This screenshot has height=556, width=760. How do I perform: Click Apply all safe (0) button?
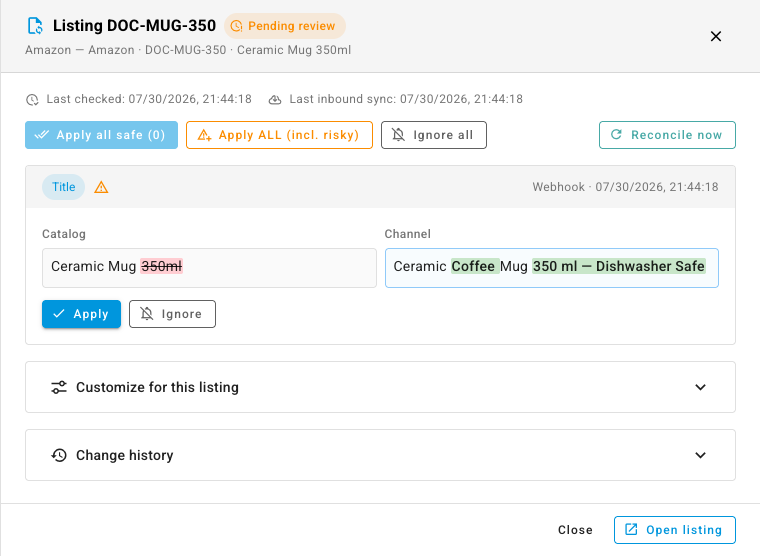coord(101,135)
